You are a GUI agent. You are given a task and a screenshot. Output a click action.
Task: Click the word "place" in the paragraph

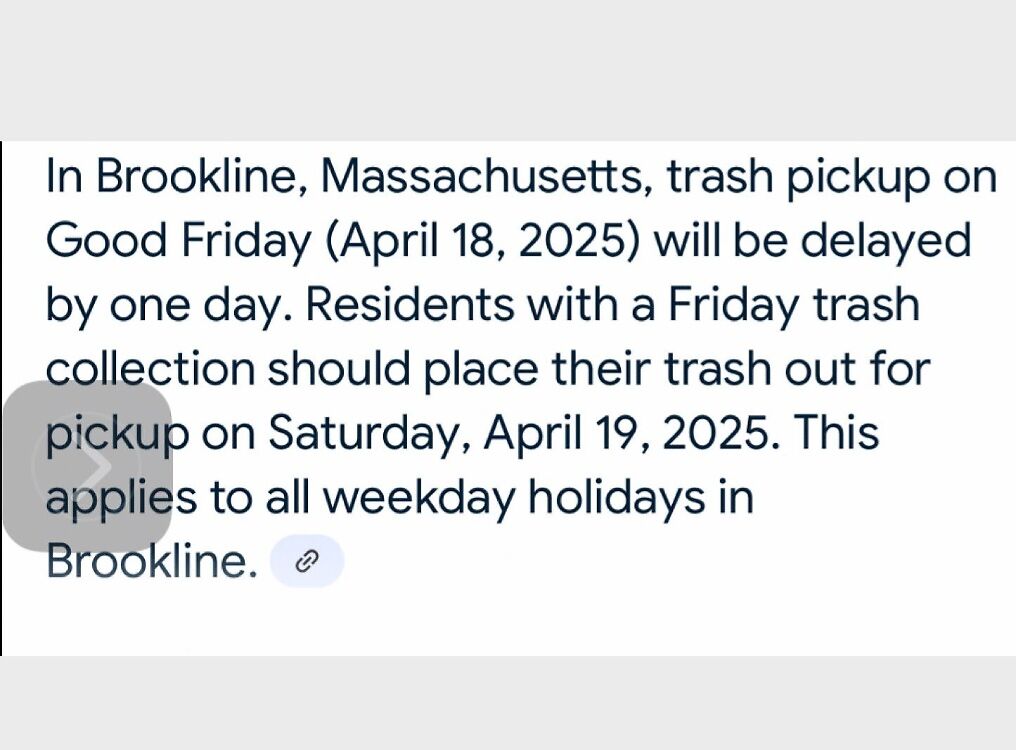(481, 369)
